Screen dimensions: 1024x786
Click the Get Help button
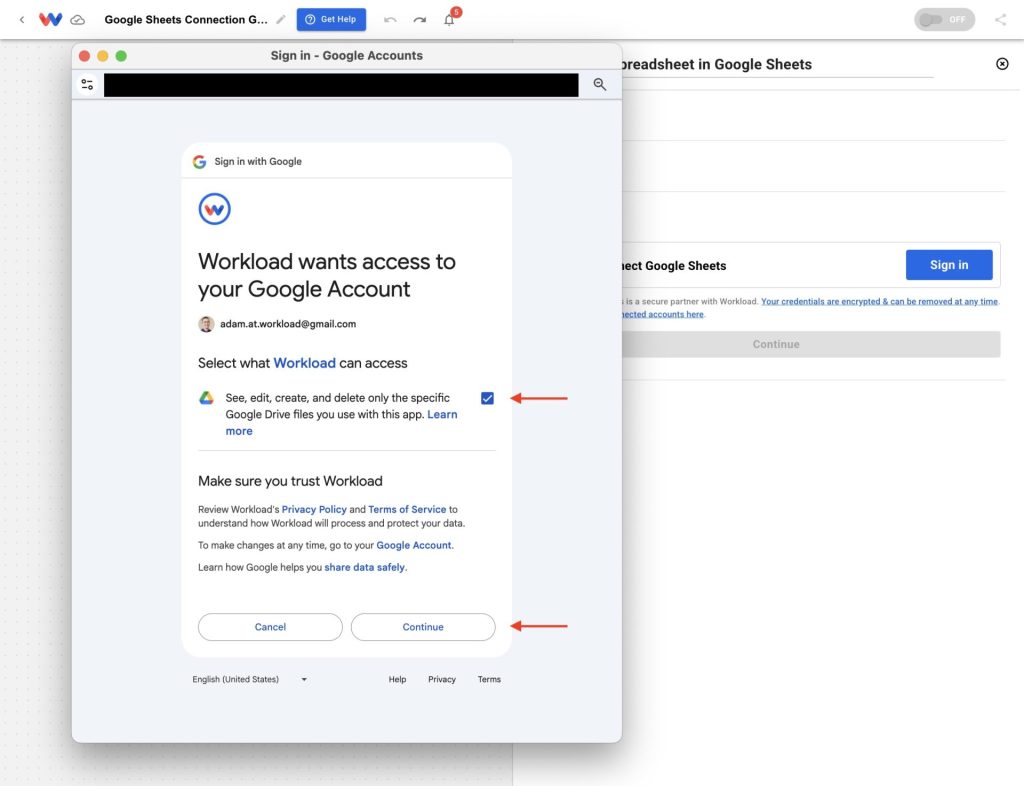tap(331, 20)
